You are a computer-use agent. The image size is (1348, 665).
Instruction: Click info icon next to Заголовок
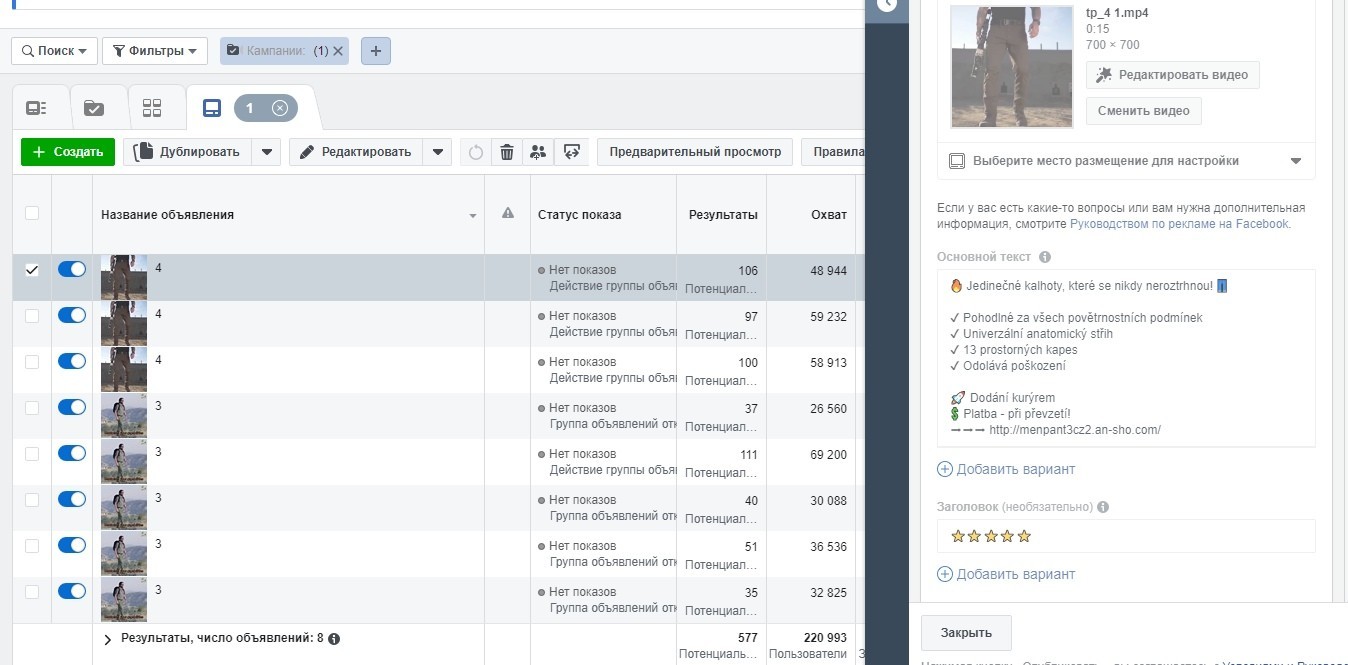1103,507
